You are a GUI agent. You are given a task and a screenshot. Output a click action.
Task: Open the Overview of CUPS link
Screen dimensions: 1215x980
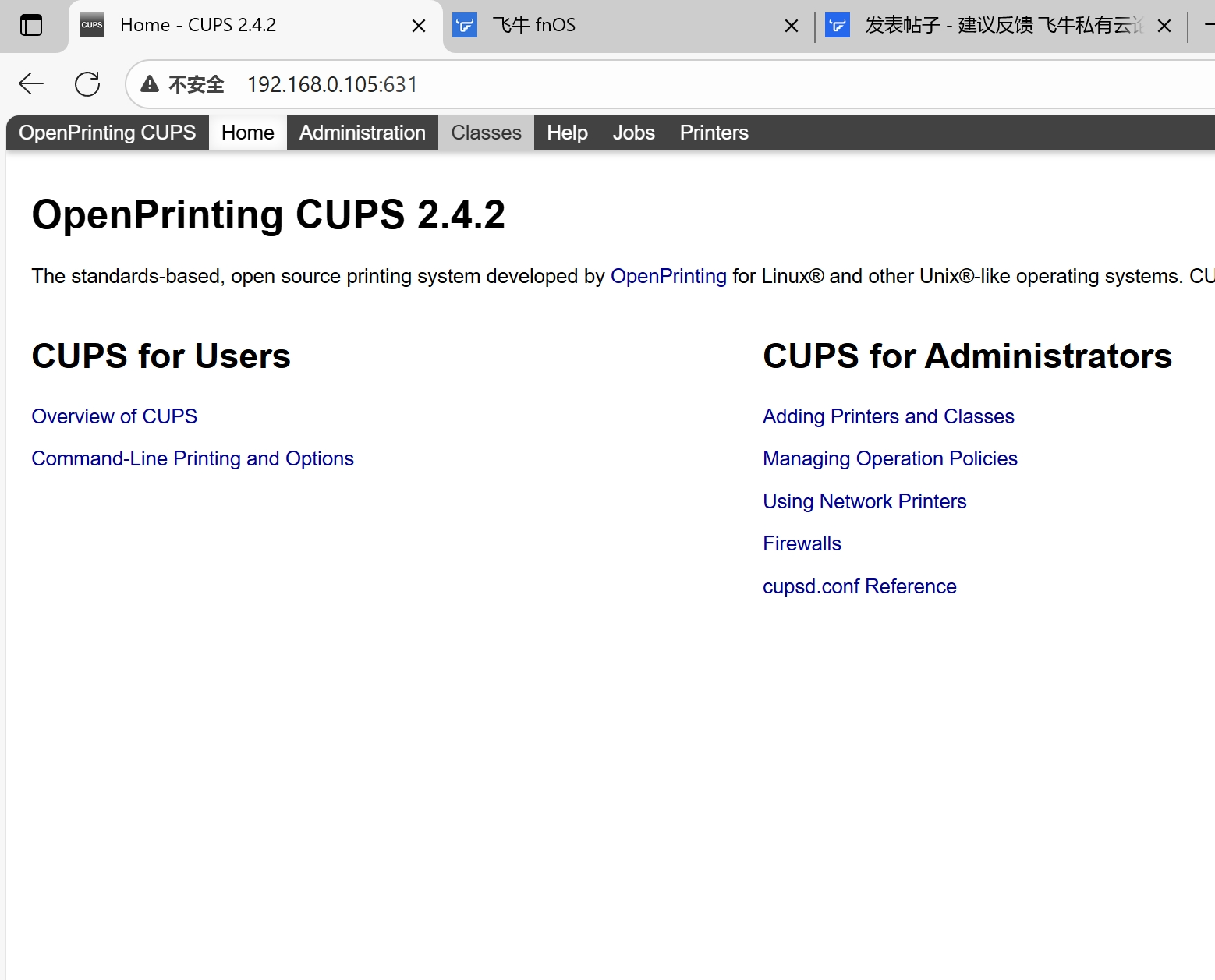point(115,416)
